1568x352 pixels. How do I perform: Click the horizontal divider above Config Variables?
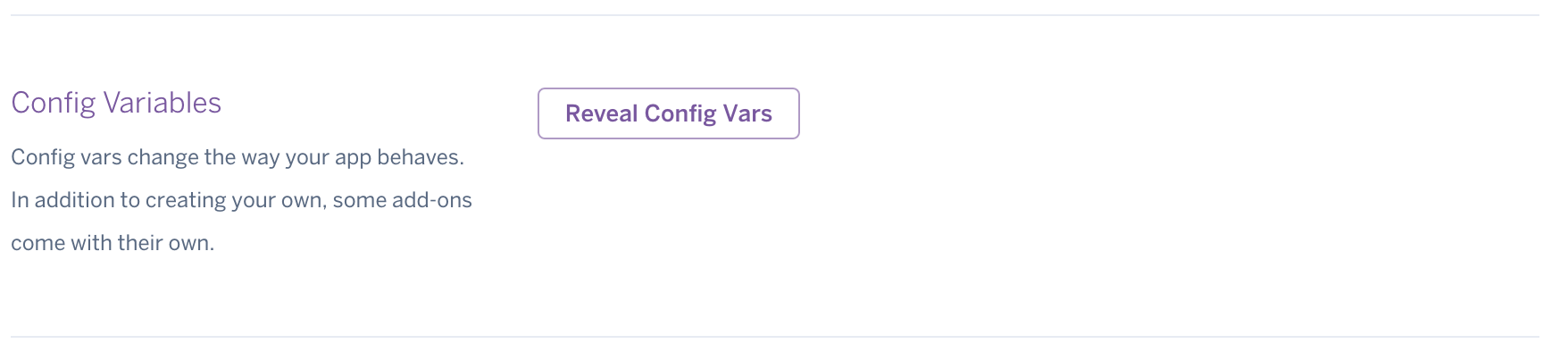pos(775,15)
